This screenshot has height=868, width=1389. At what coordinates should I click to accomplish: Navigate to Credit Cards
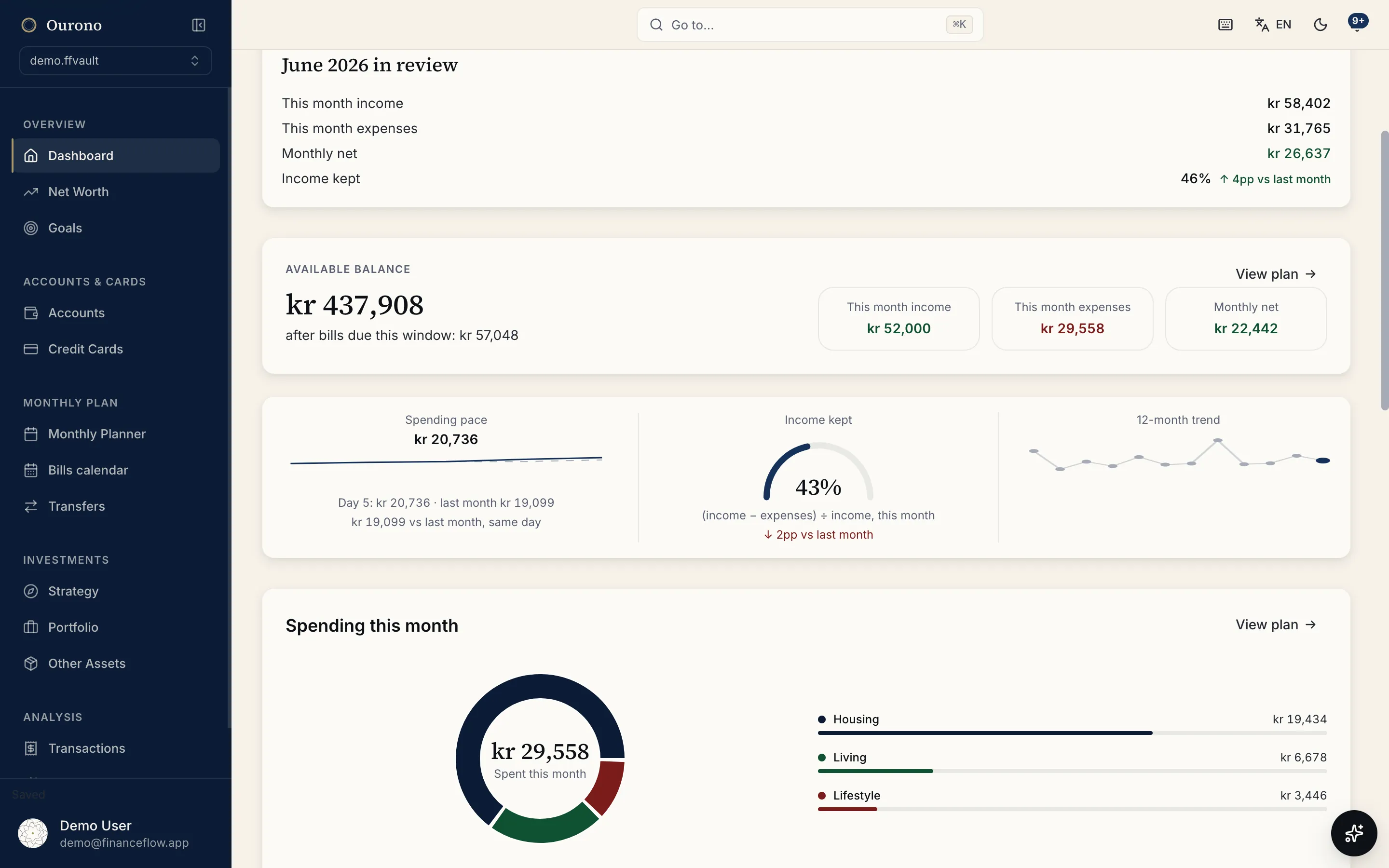pos(115,349)
